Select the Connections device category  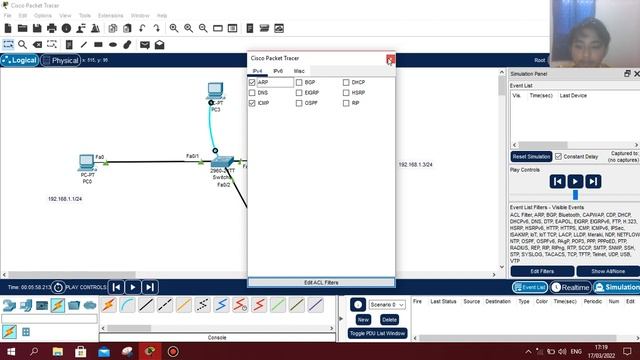click(x=58, y=305)
